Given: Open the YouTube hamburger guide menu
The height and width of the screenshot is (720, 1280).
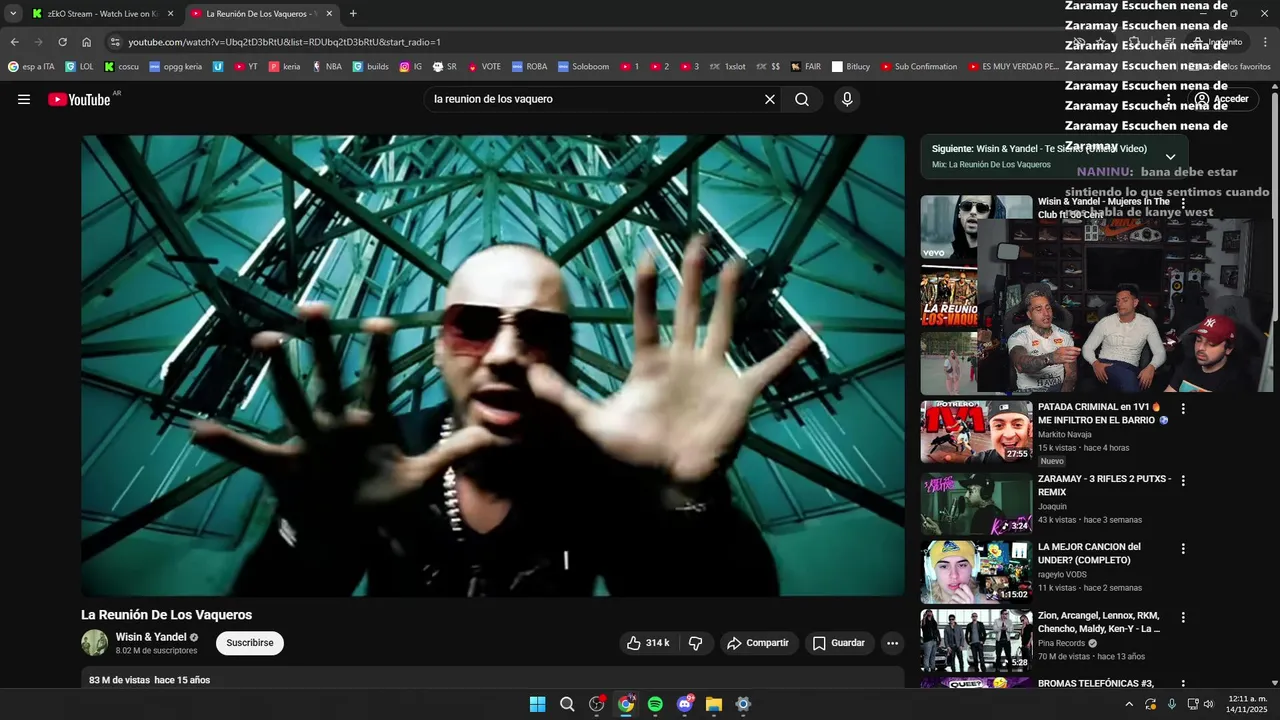Looking at the screenshot, I should (x=24, y=99).
